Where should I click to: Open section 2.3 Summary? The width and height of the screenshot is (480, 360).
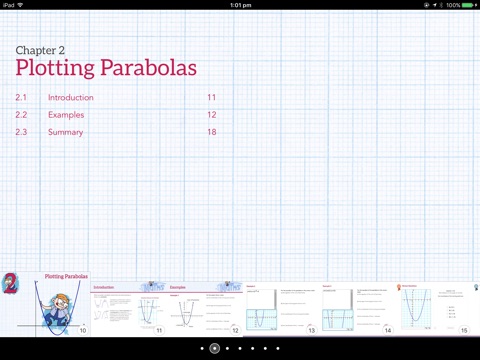[116, 132]
